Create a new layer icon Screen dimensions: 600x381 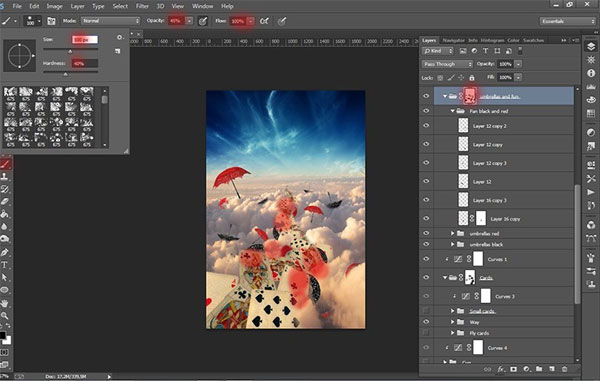(552, 369)
